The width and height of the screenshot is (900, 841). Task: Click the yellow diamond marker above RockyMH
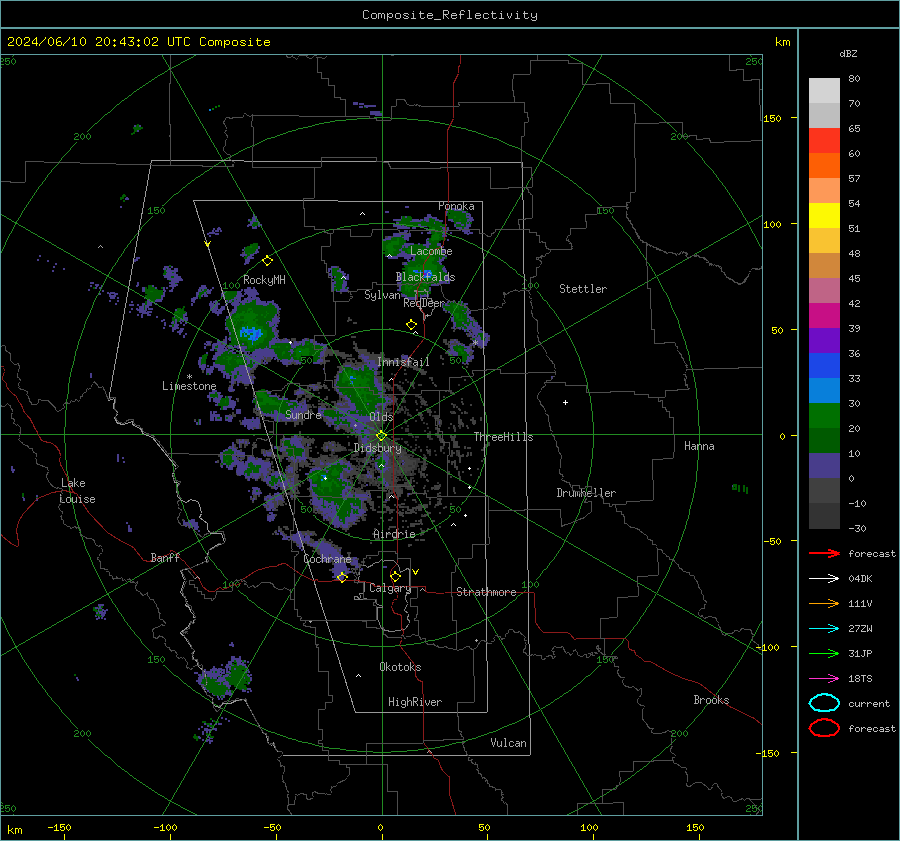pyautogui.click(x=267, y=261)
